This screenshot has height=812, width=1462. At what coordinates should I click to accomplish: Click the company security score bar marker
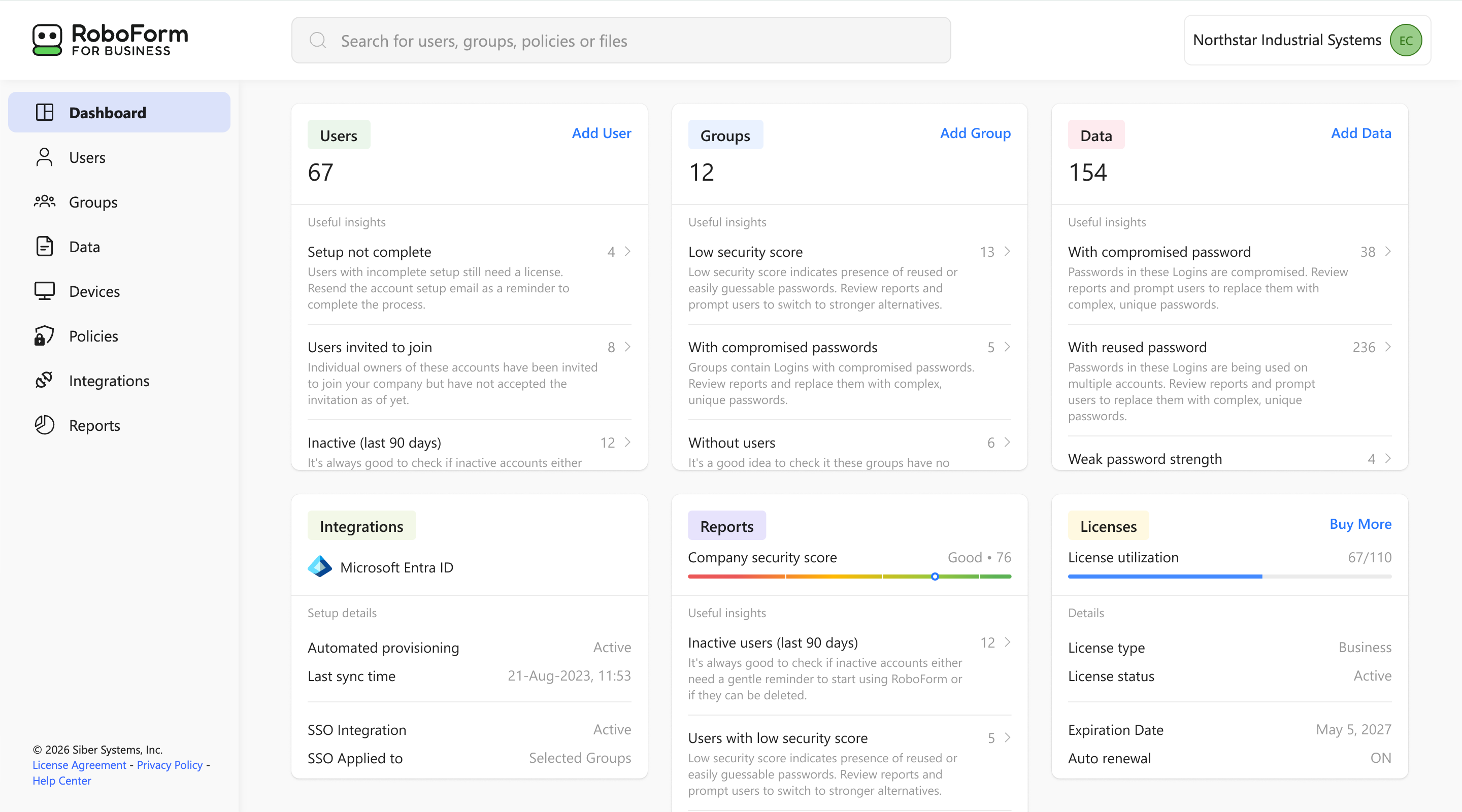pyautogui.click(x=935, y=577)
